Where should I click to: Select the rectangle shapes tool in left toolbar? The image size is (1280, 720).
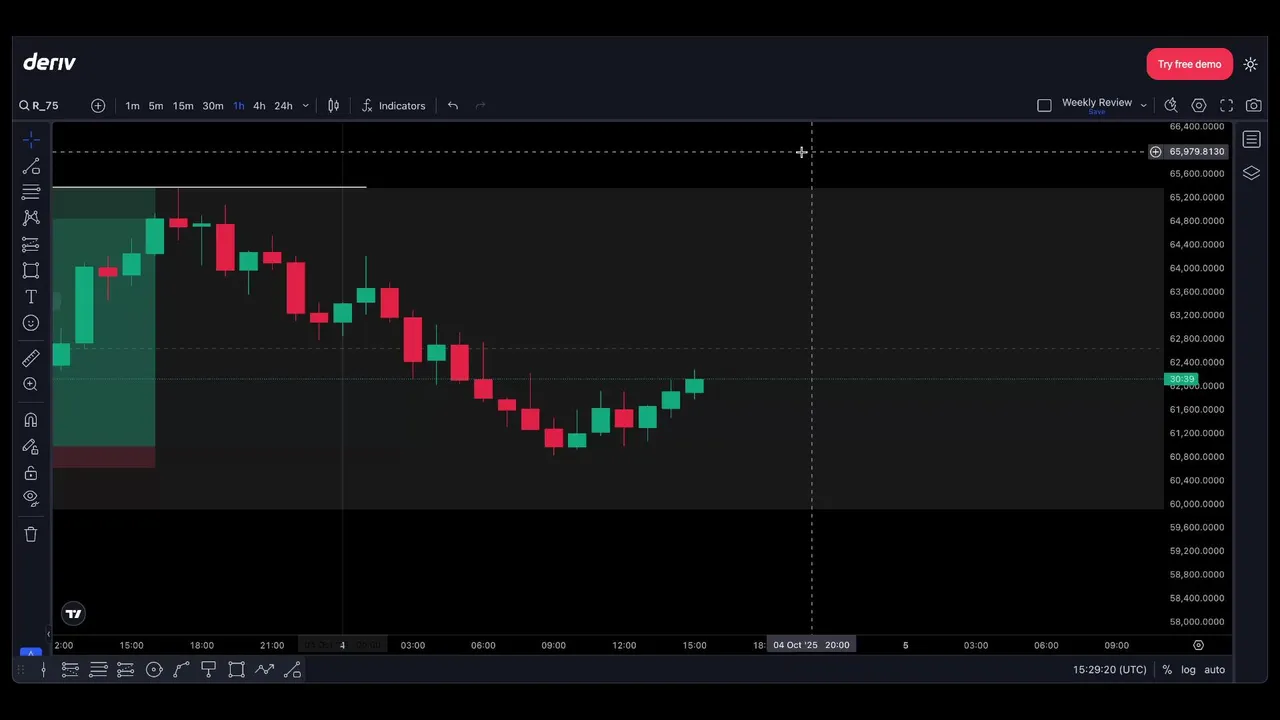pyautogui.click(x=31, y=271)
